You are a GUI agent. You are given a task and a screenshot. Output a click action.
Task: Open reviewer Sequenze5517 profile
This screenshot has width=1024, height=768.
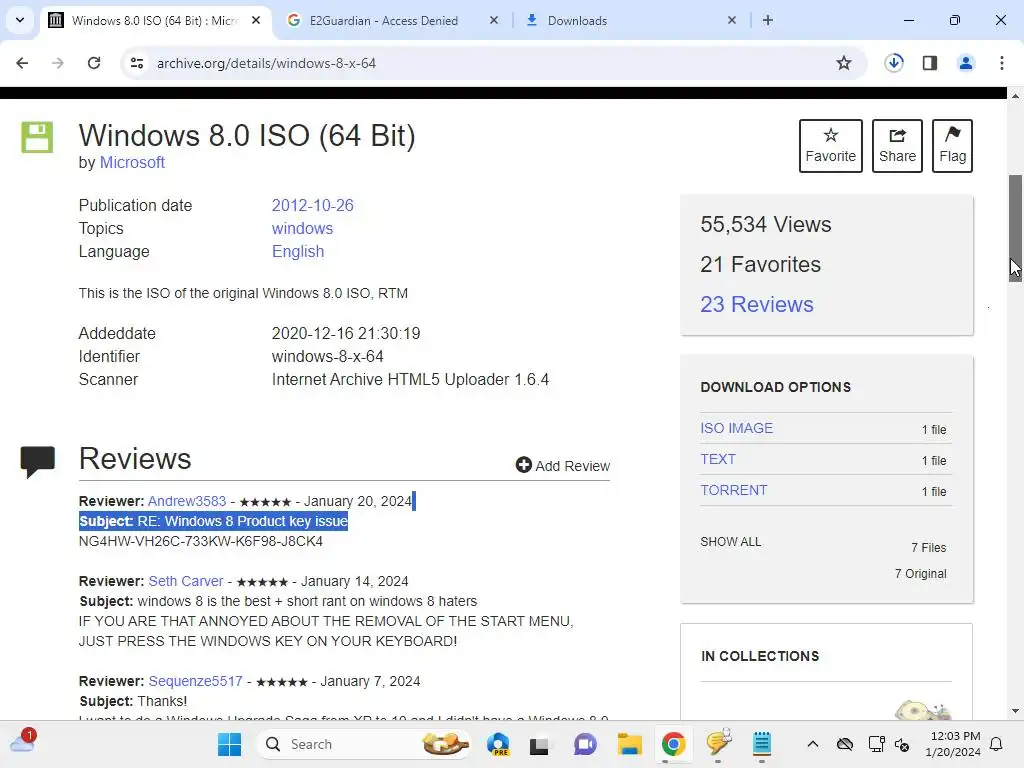tap(195, 681)
